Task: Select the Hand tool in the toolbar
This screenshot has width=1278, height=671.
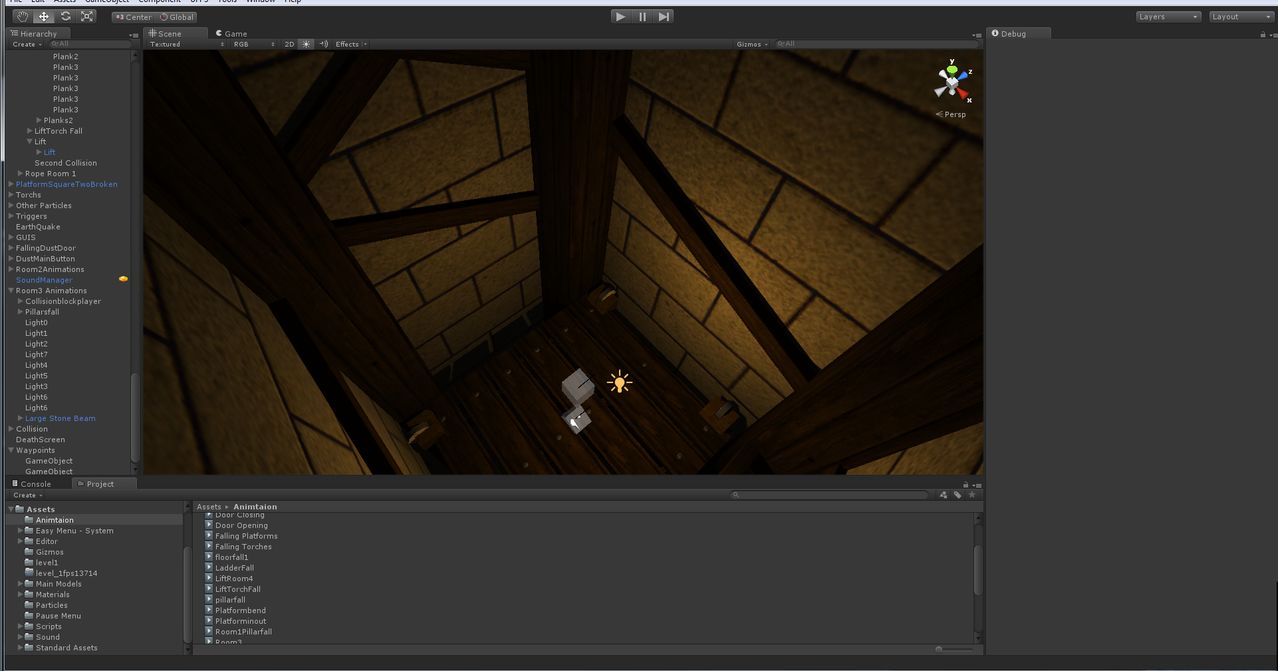Action: coord(22,16)
